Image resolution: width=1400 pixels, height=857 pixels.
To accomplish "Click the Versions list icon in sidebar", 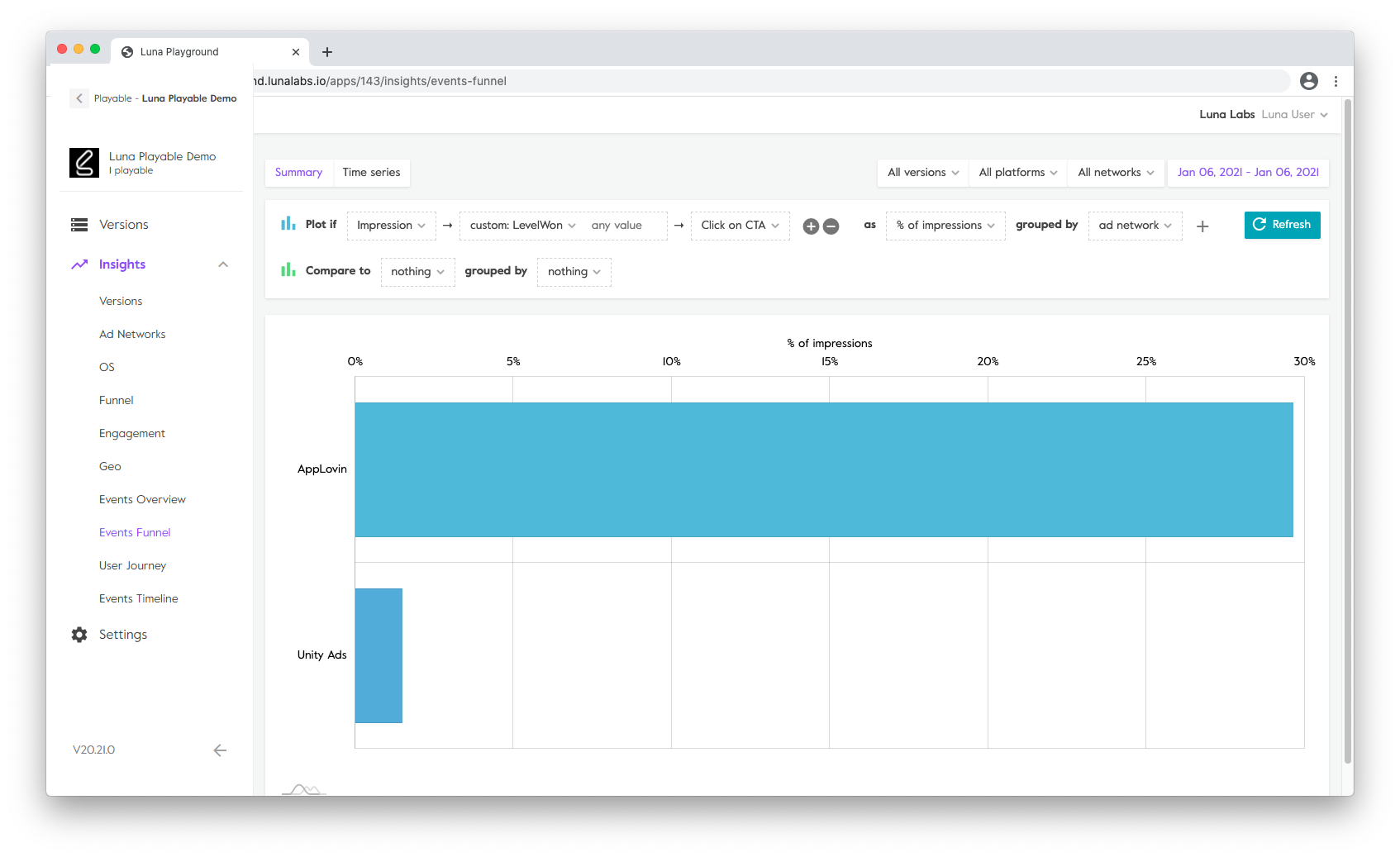I will (x=79, y=225).
